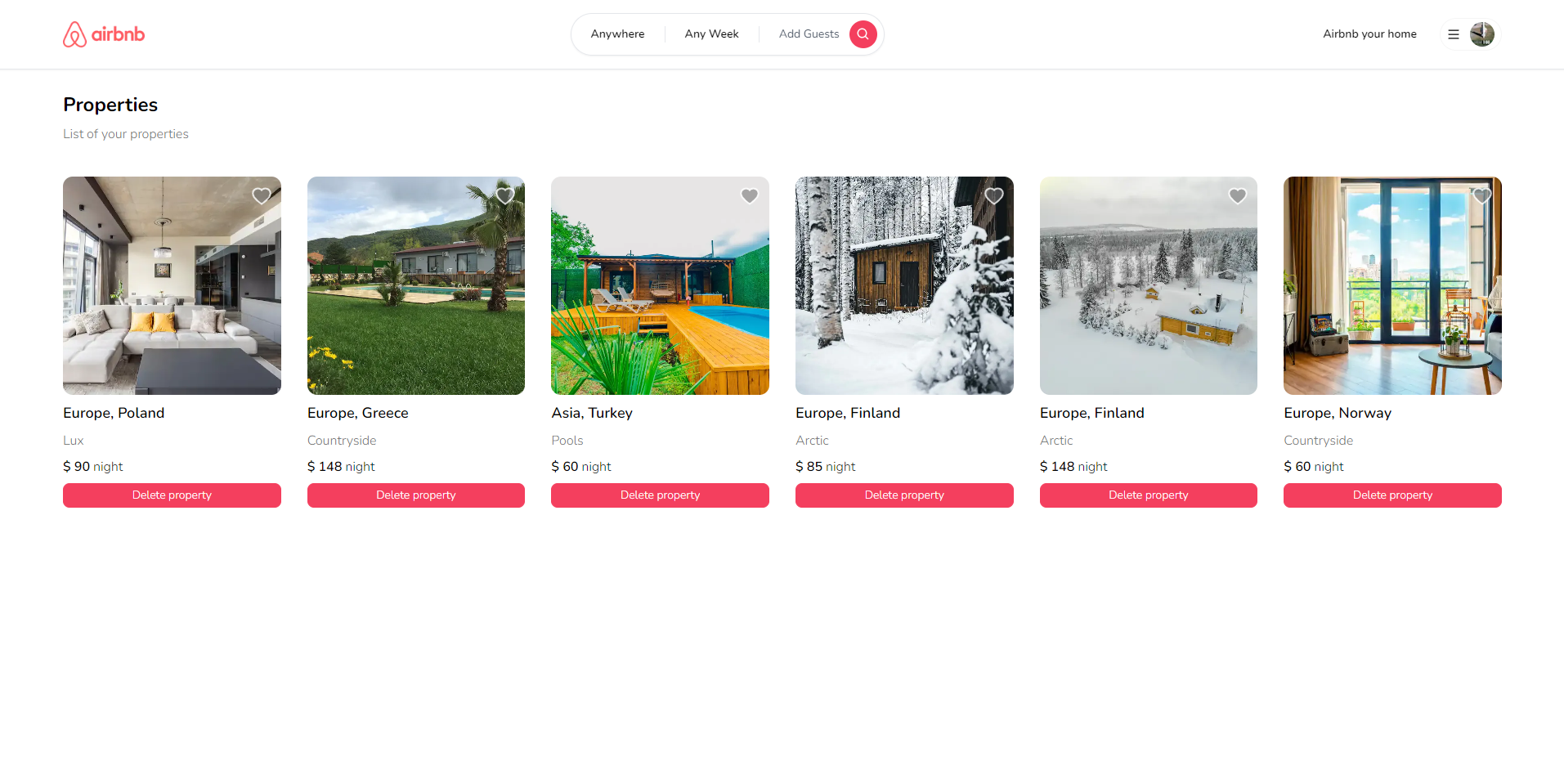Click the Airbnb logo
This screenshot has height=784, width=1564.
[x=104, y=34]
